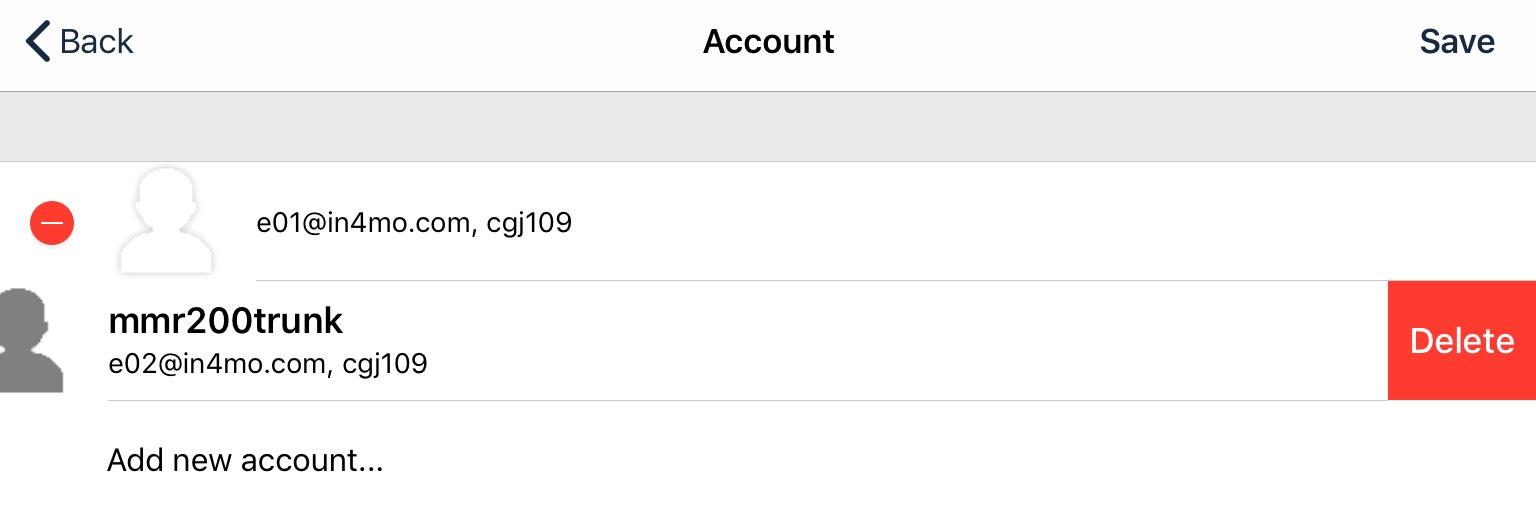Click the "Account" page title
The width and height of the screenshot is (1536, 519).
pos(768,42)
